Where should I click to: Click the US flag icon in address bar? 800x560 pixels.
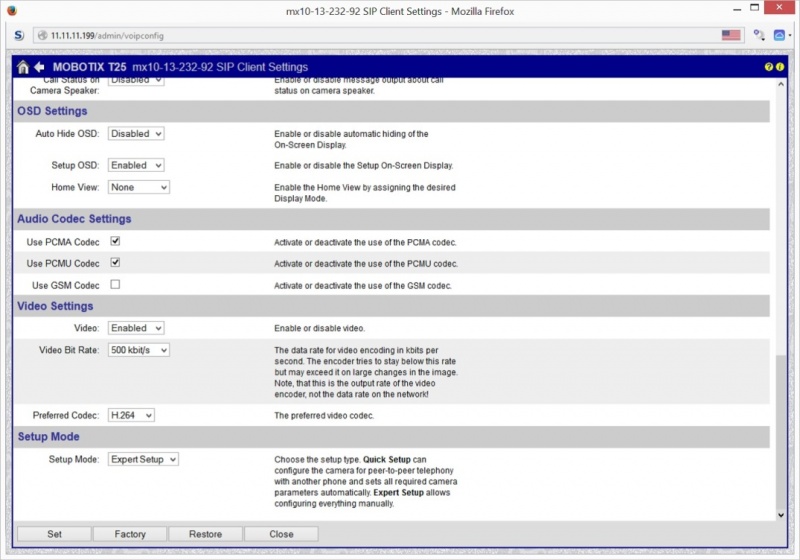[x=731, y=35]
